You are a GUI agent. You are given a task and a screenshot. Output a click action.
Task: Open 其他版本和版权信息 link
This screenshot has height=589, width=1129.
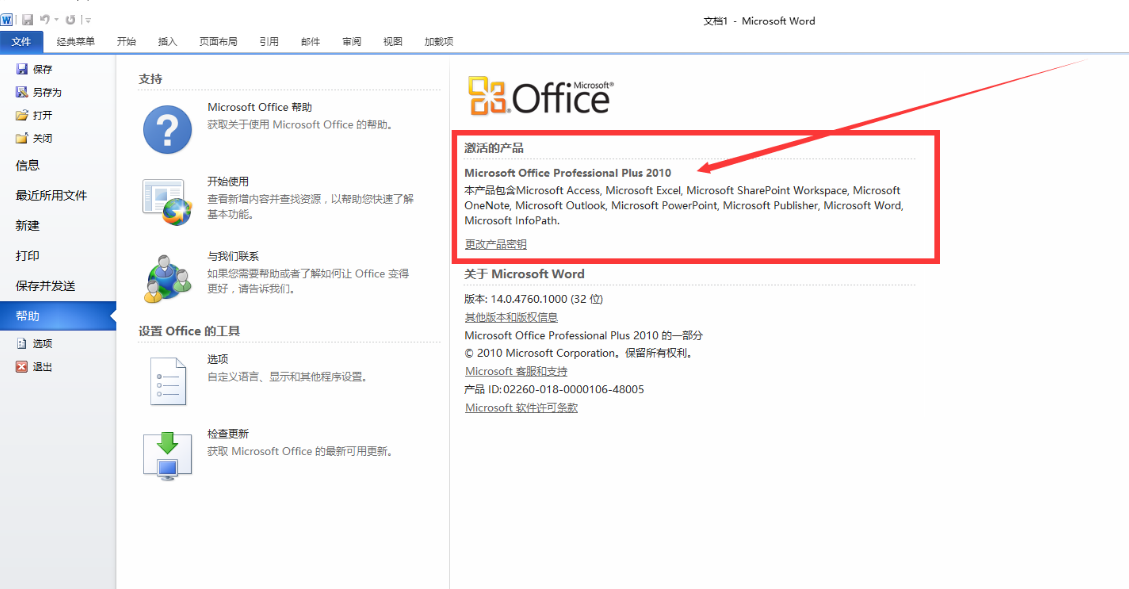tap(511, 318)
